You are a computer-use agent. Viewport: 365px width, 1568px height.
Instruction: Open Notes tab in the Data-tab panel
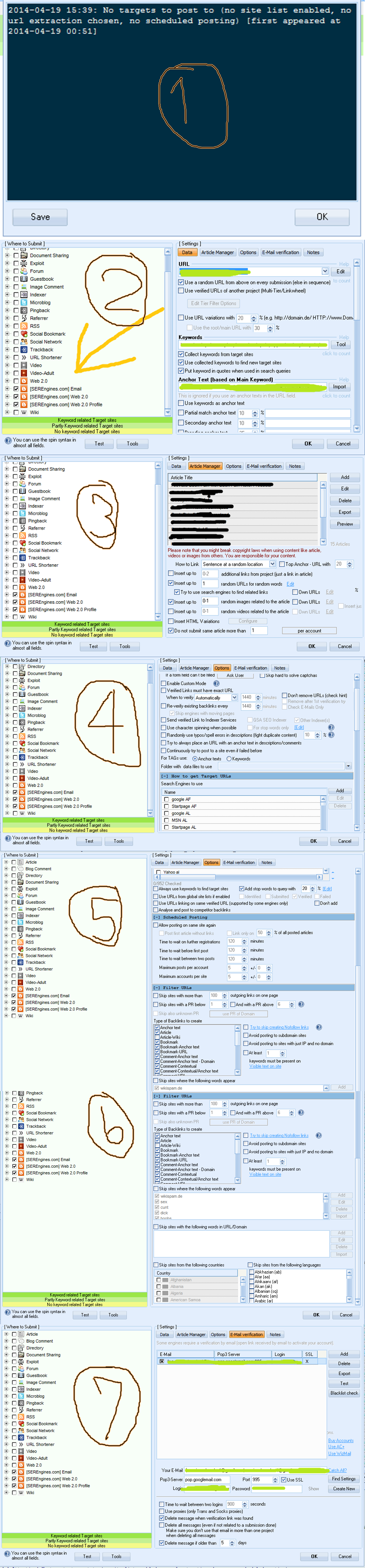pyautogui.click(x=313, y=253)
